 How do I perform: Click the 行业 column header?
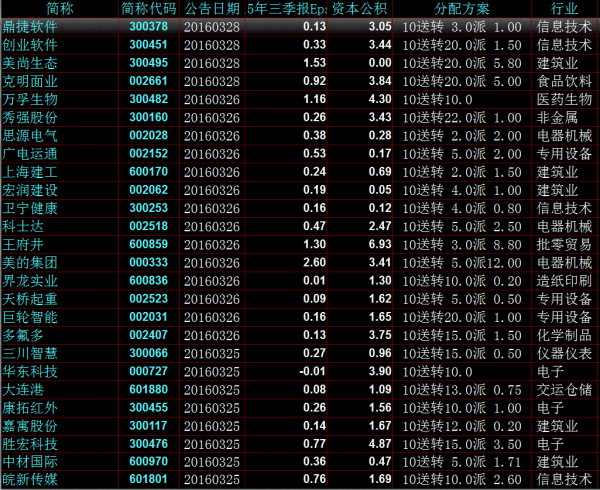point(564,9)
